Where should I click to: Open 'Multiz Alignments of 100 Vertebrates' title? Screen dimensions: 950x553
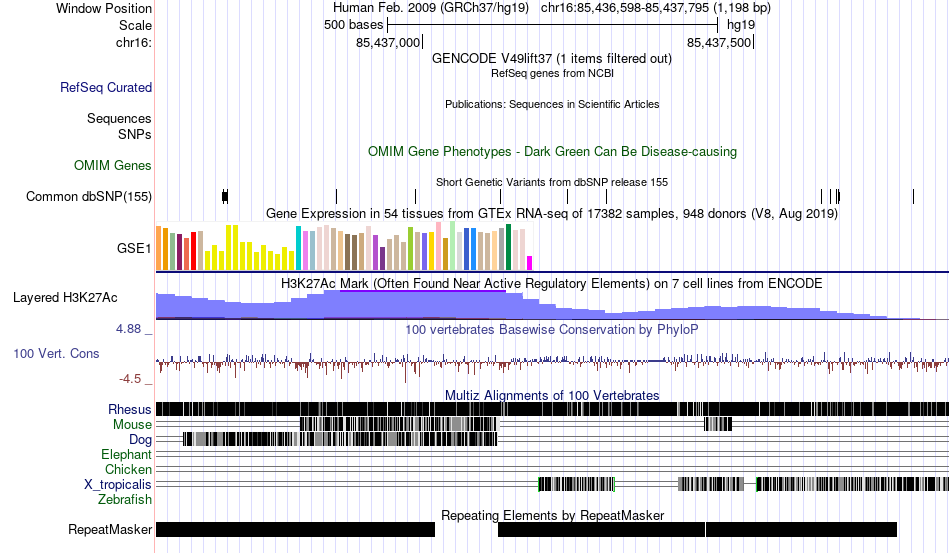point(552,396)
